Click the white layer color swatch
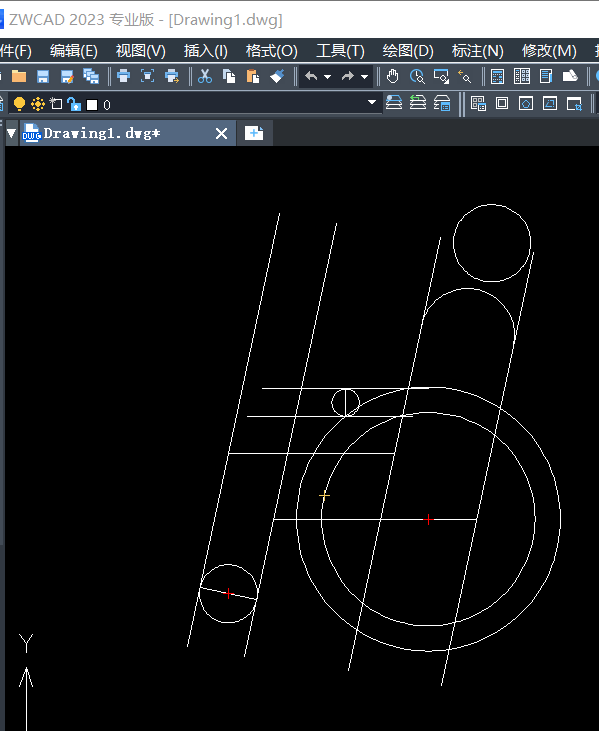599x731 pixels. (x=92, y=105)
